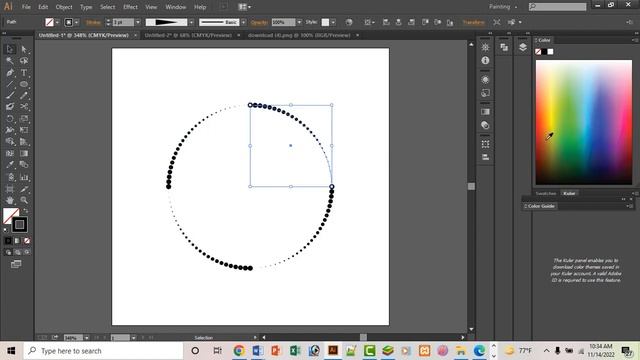
Task: Activate the Stroke box in toolbox
Action: [19, 224]
